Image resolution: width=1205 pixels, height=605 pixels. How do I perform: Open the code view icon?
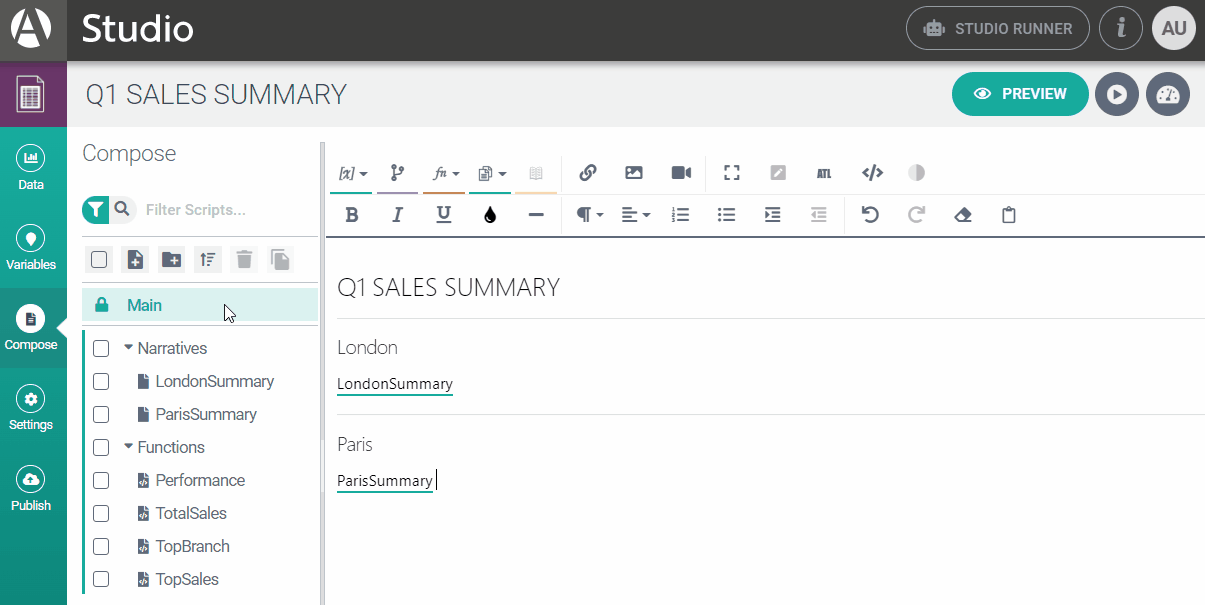point(872,173)
